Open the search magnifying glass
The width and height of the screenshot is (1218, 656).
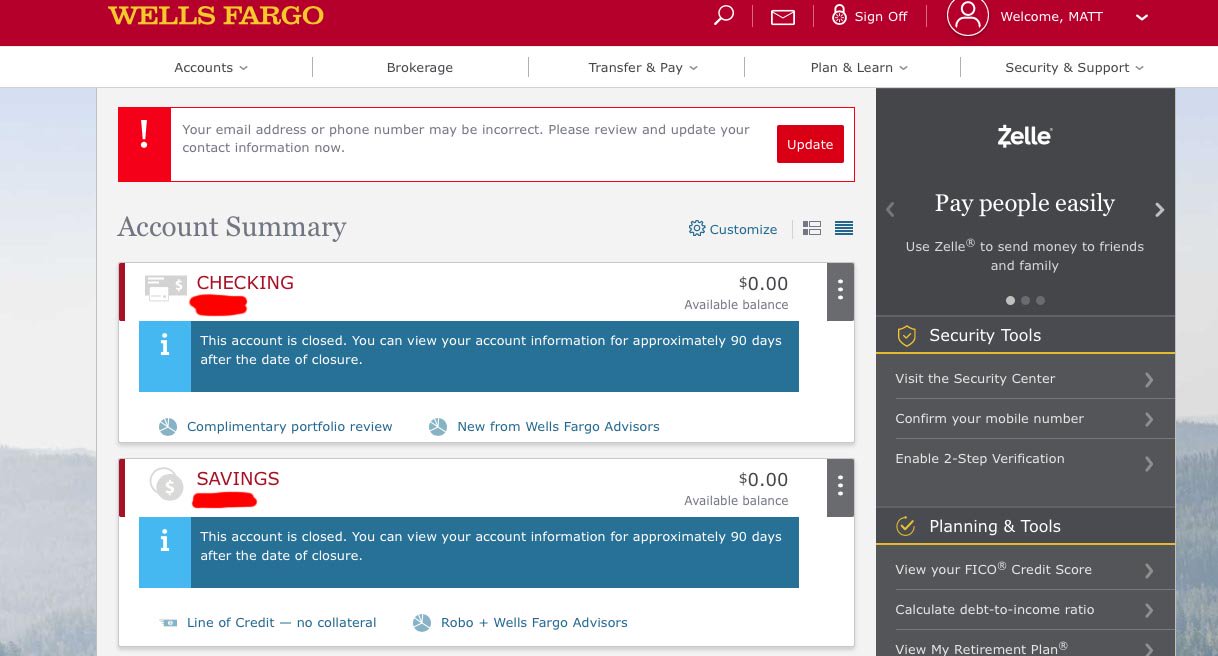(x=722, y=16)
